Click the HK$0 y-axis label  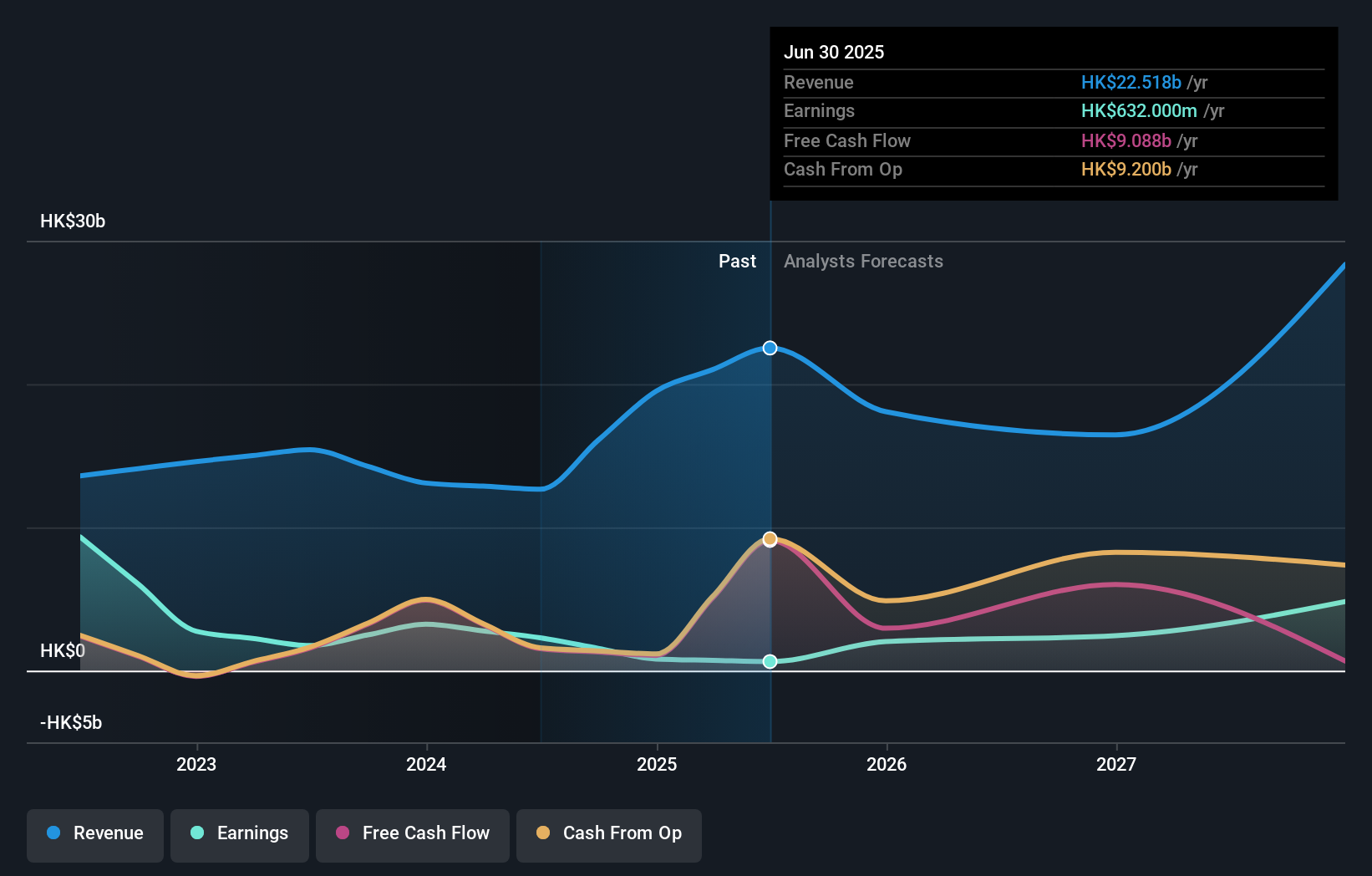[x=63, y=651]
